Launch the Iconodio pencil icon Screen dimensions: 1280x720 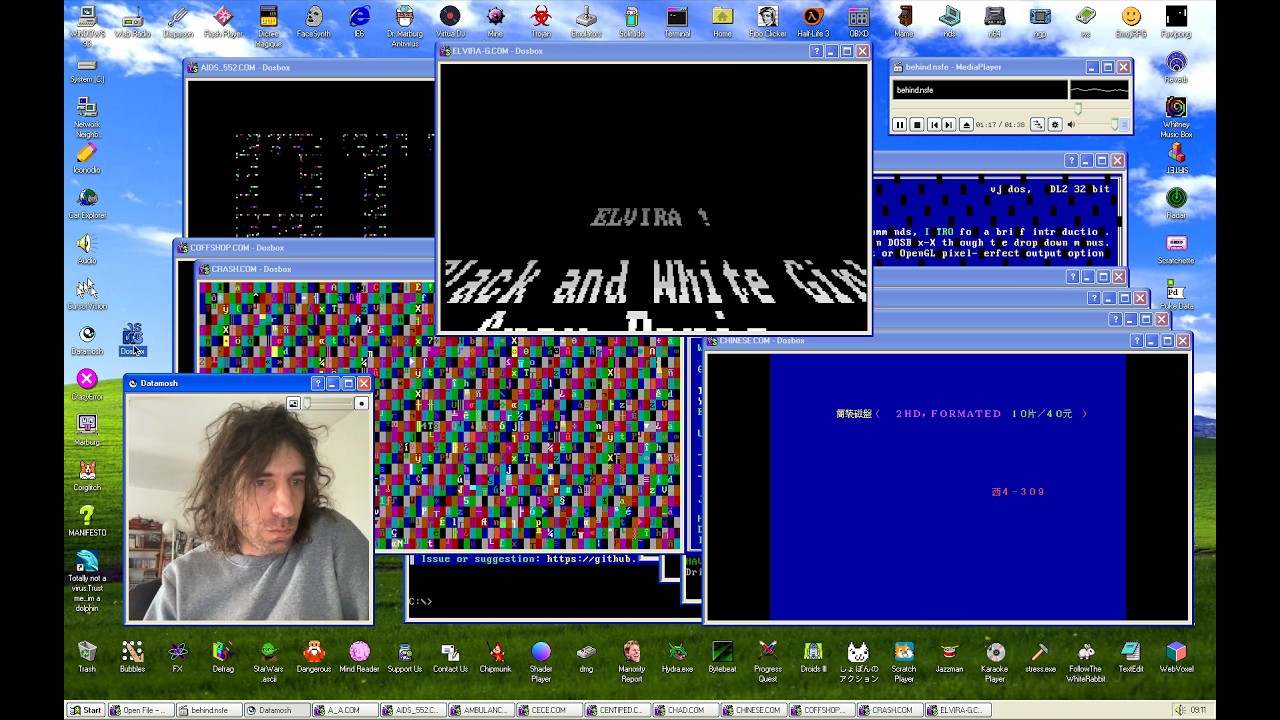(x=87, y=158)
